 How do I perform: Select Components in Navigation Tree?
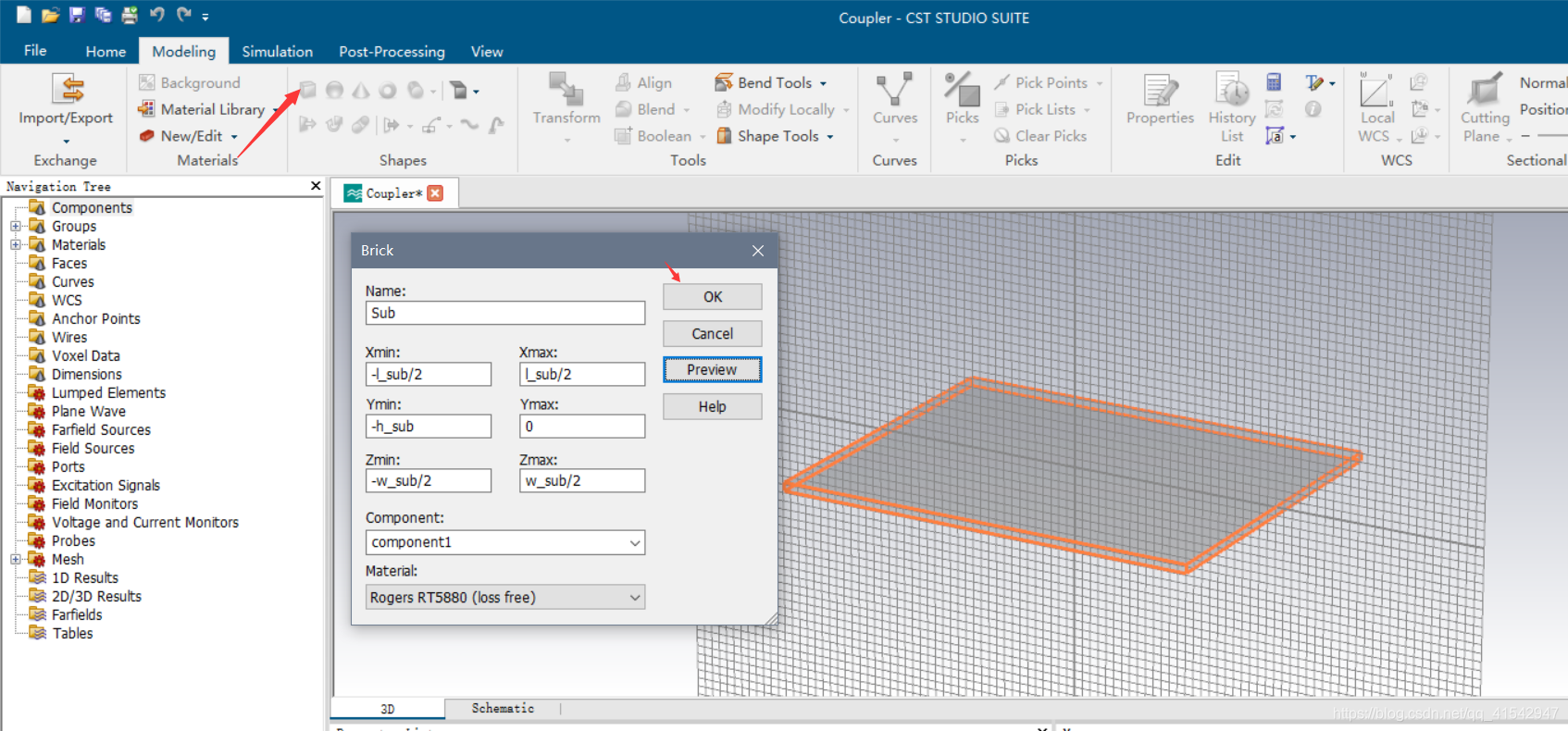[92, 208]
